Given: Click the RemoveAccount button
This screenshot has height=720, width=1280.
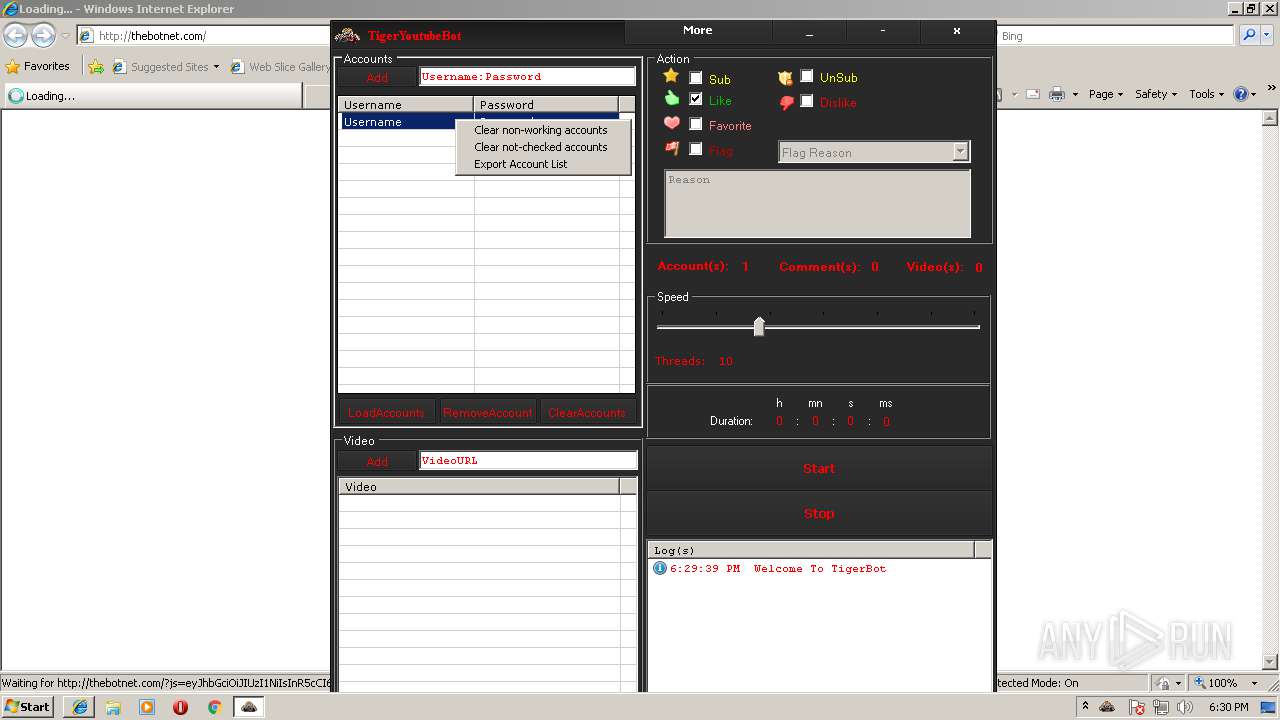Looking at the screenshot, I should tap(488, 412).
